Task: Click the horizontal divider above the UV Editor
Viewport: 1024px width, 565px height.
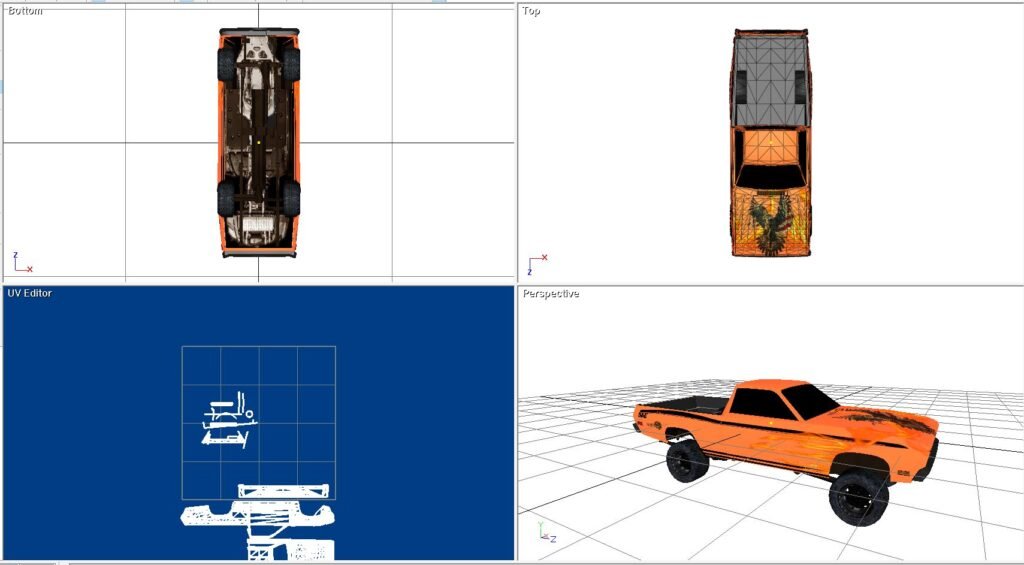Action: 258,283
